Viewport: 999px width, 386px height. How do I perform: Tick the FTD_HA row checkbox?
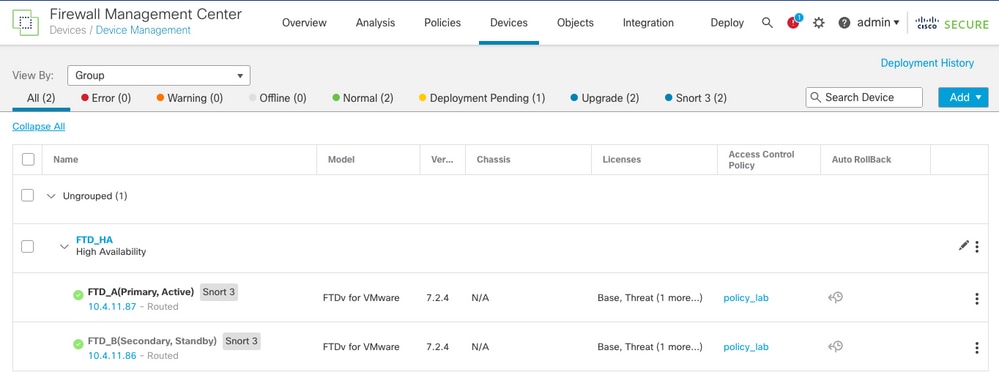pyautogui.click(x=27, y=246)
